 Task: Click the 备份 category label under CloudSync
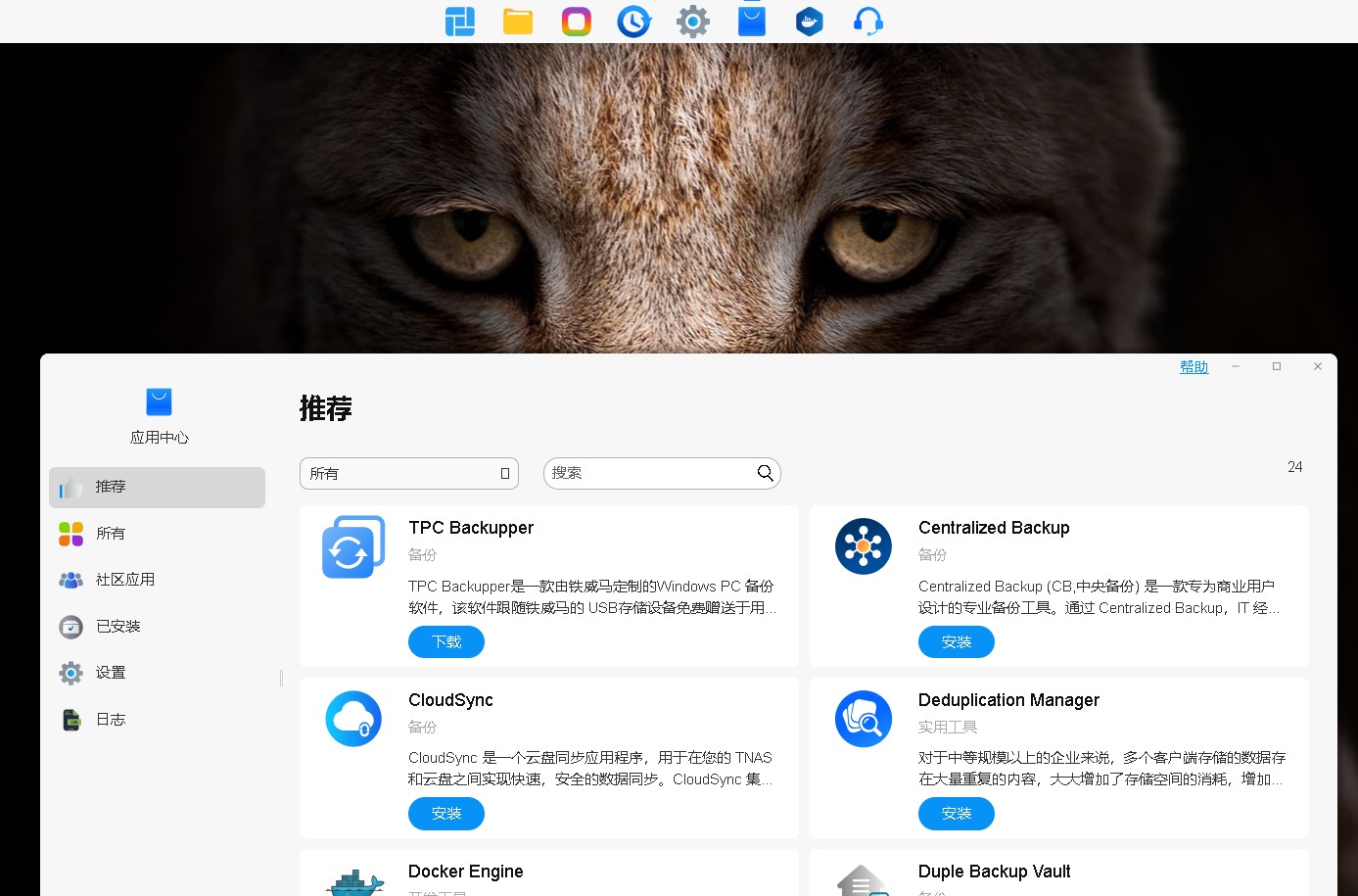[423, 727]
